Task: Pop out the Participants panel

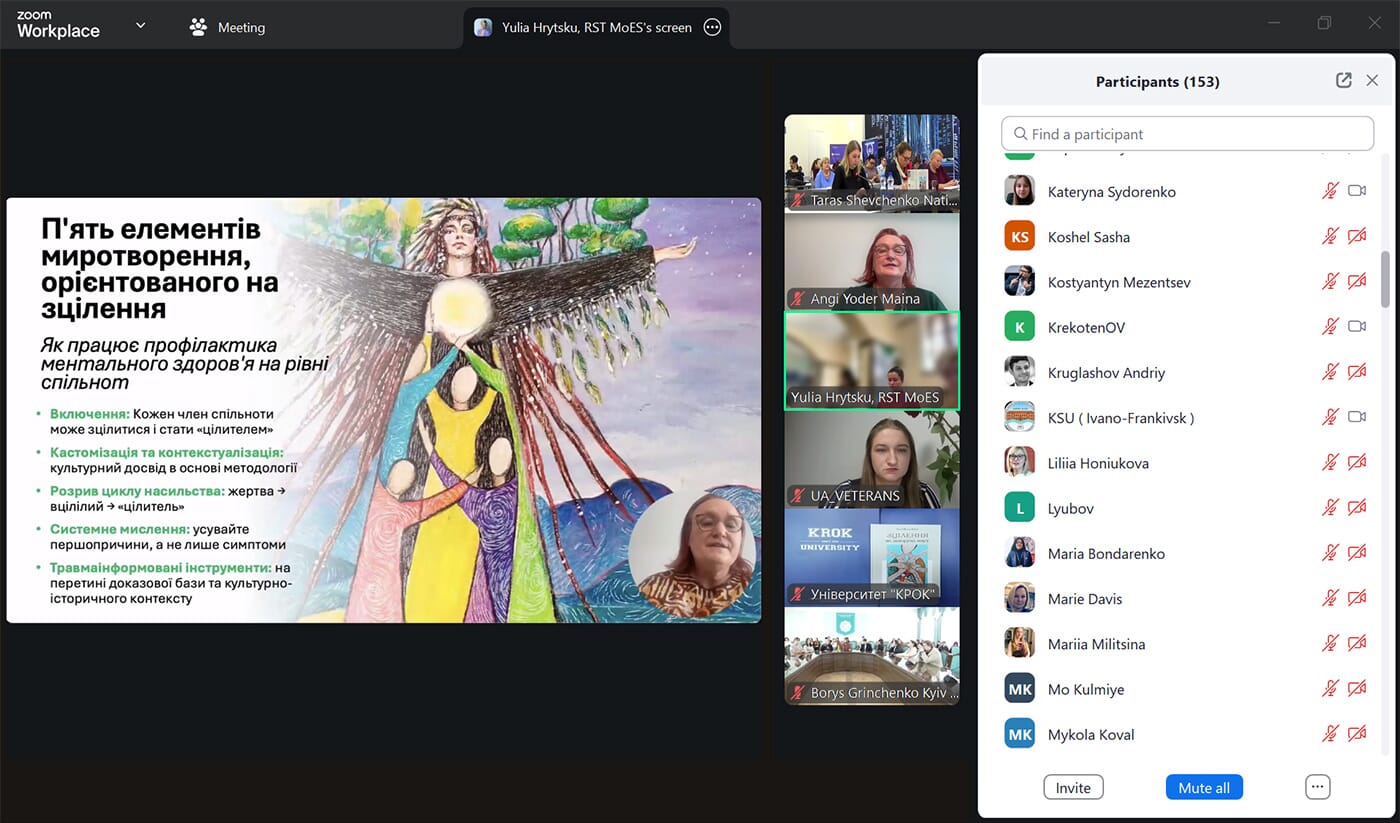Action: pyautogui.click(x=1343, y=81)
